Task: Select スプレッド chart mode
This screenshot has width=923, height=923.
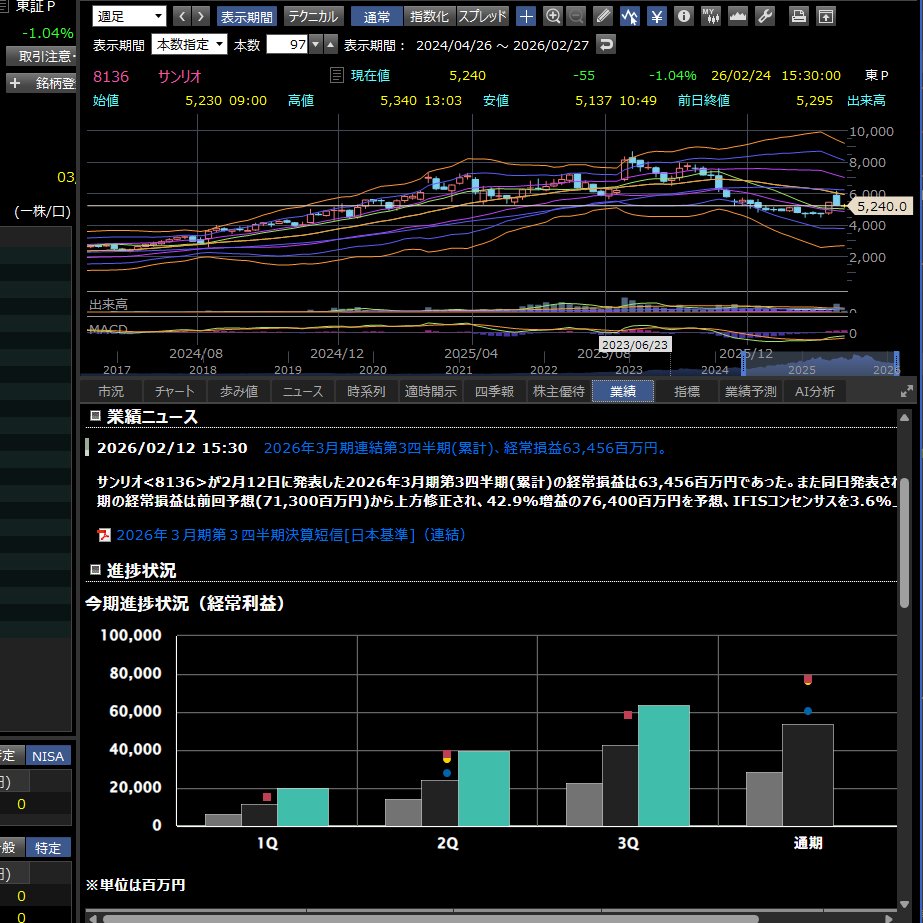Action: pyautogui.click(x=482, y=16)
